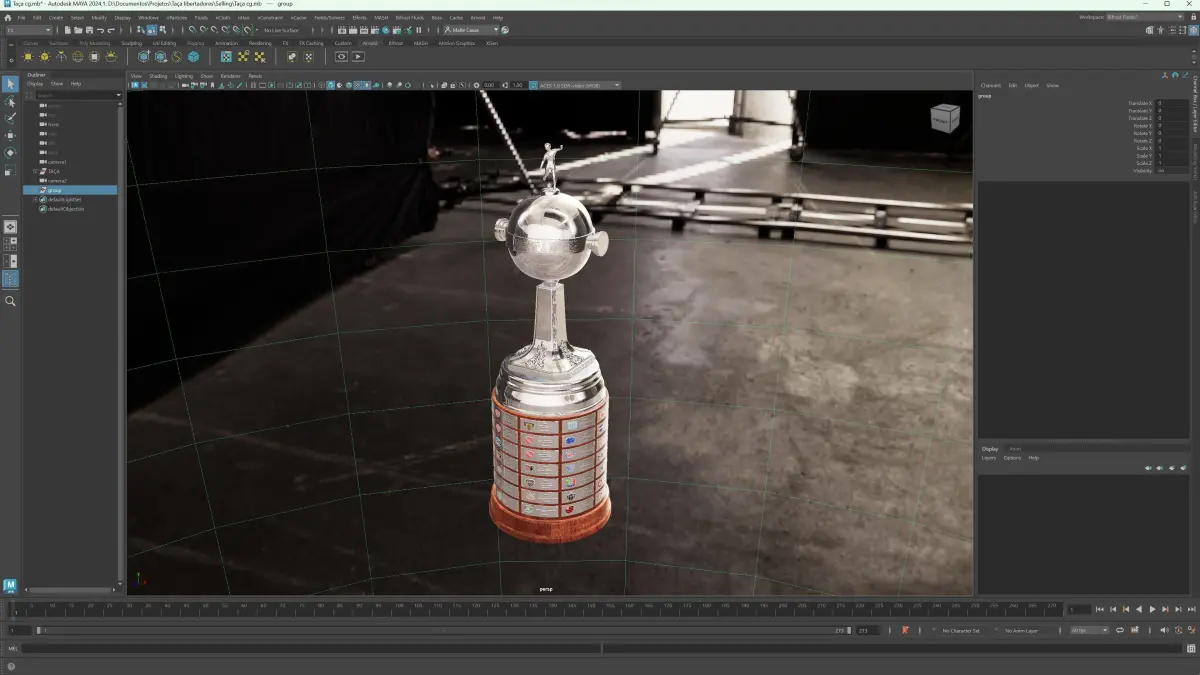This screenshot has height=675, width=1200.
Task: Toggle viewport grid display icon
Action: [253, 85]
